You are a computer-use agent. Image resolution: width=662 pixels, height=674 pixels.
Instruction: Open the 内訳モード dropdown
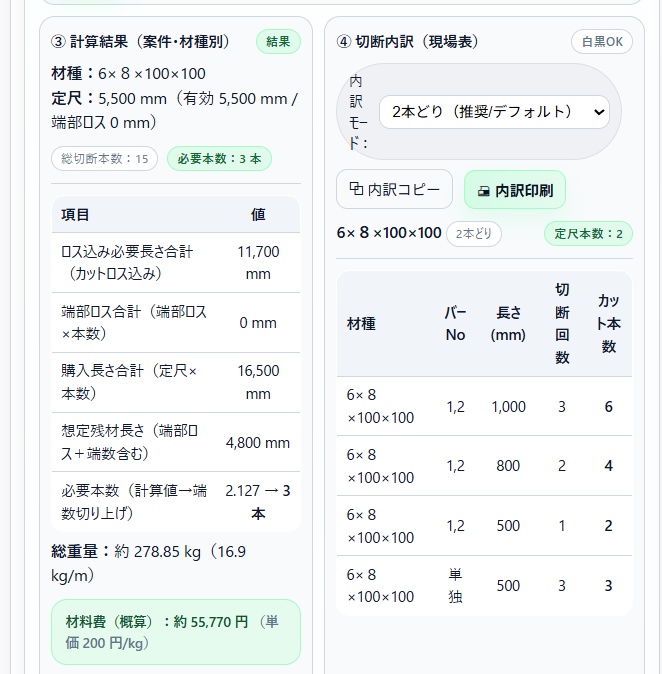coord(494,112)
